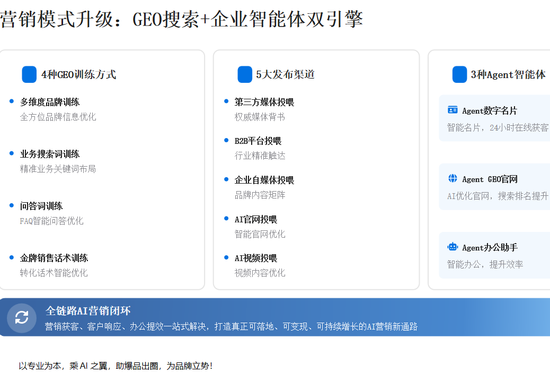
Task: Click the item 业务搜索词训练
Action: 50,154
